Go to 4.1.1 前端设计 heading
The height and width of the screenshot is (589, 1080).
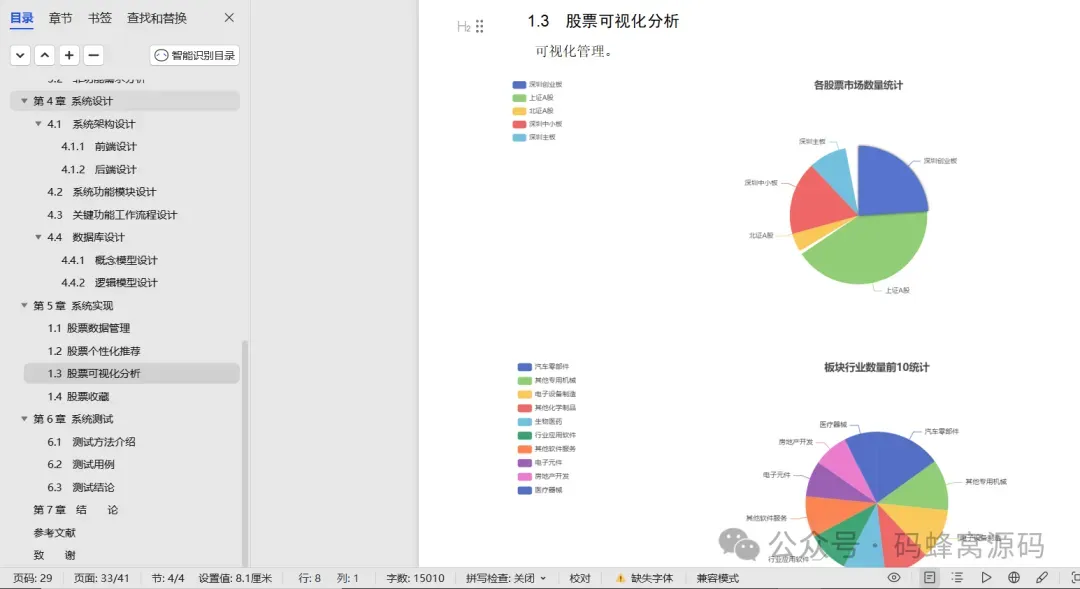pos(98,147)
